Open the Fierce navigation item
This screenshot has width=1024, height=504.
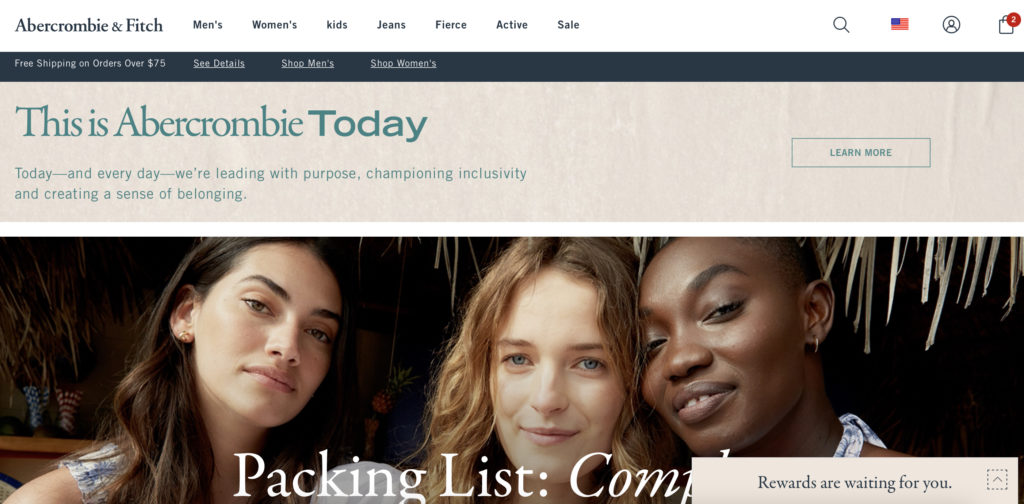(x=451, y=25)
